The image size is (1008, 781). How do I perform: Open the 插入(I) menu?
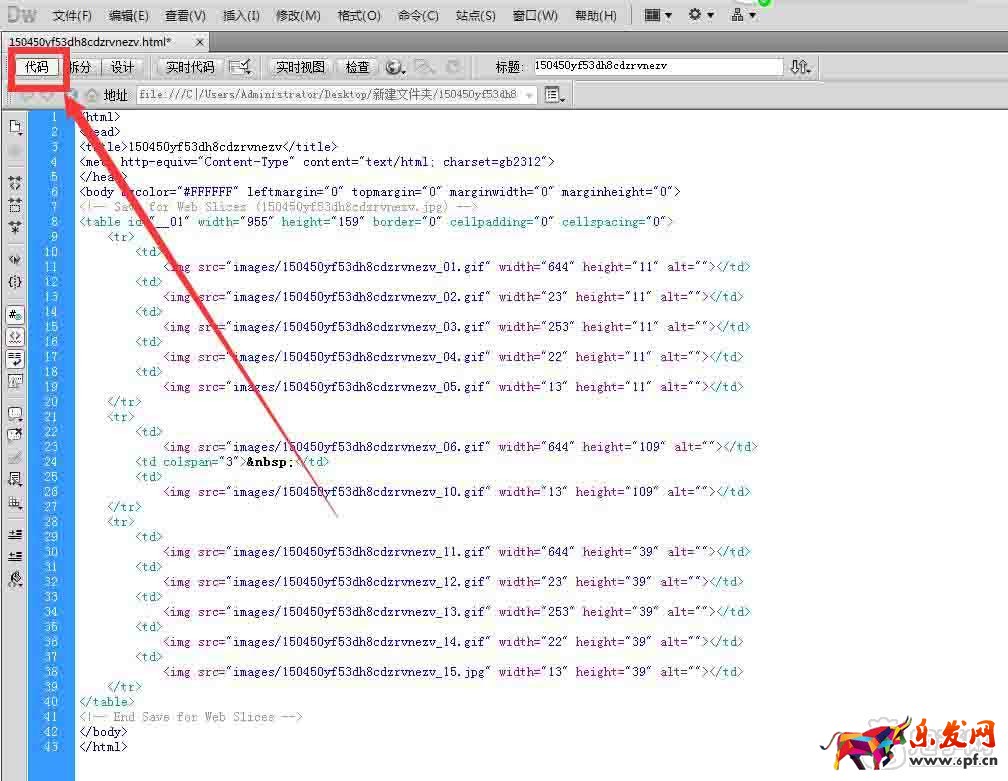coord(241,16)
